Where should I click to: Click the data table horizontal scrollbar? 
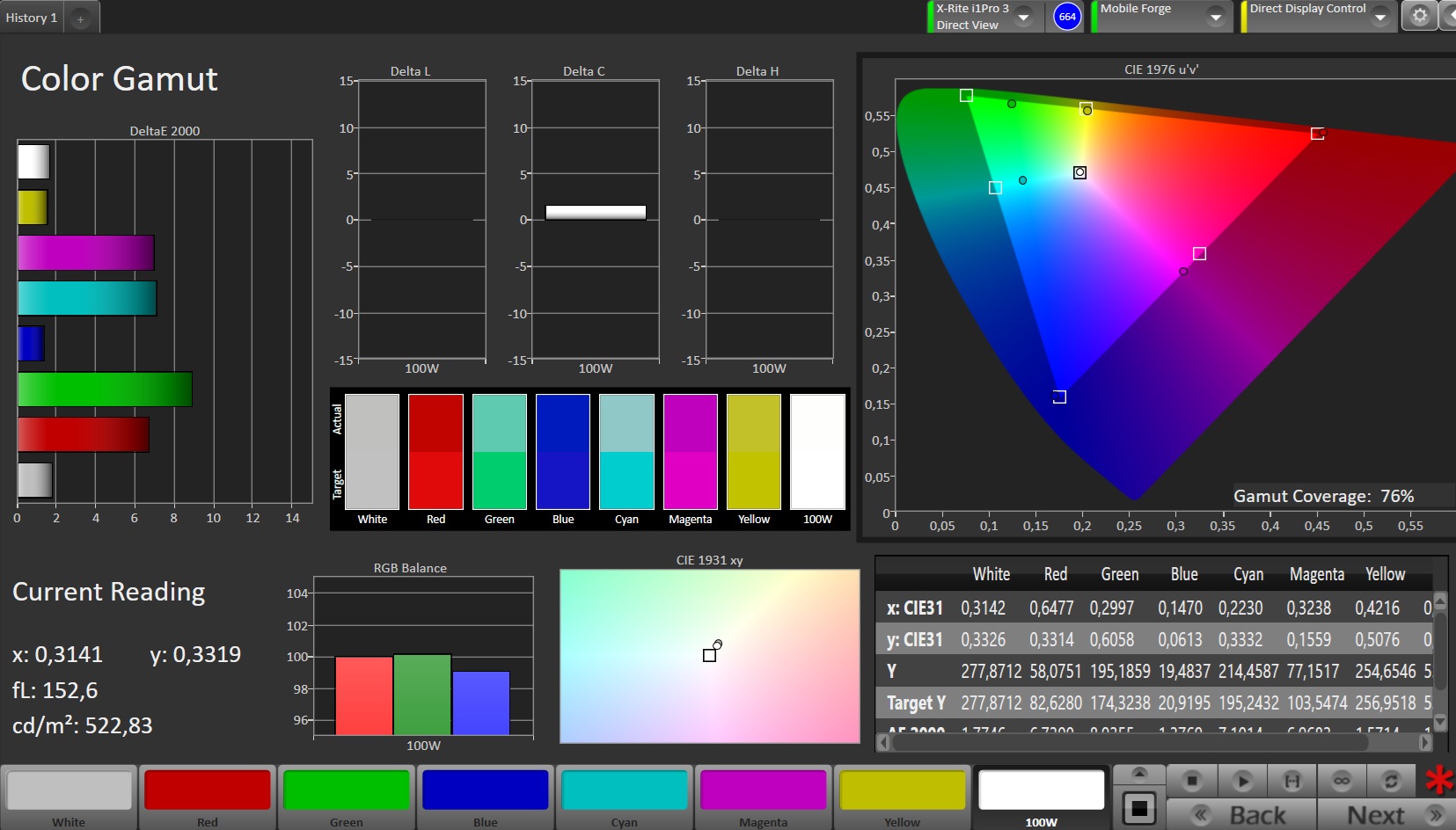point(1130,743)
